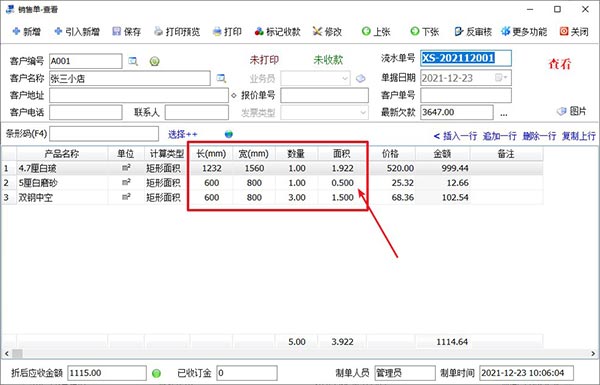Image resolution: width=600 pixels, height=385 pixels.
Task: Click 复制上行 copy row link
Action: pyautogui.click(x=579, y=136)
